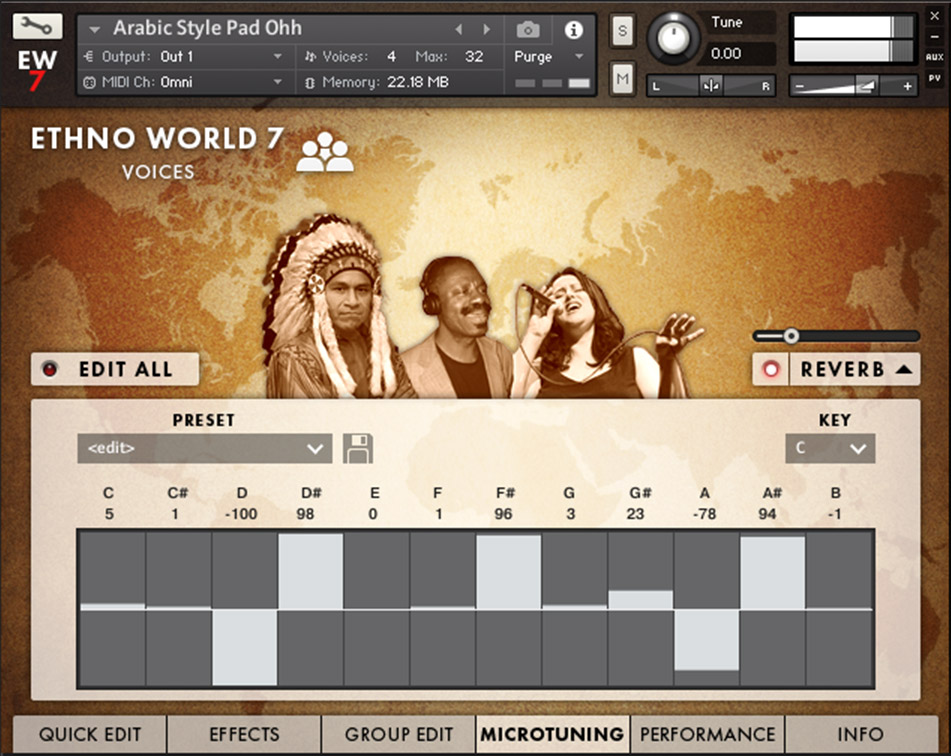
Task: Click the E microtuning bar
Action: pyautogui.click(x=377, y=609)
